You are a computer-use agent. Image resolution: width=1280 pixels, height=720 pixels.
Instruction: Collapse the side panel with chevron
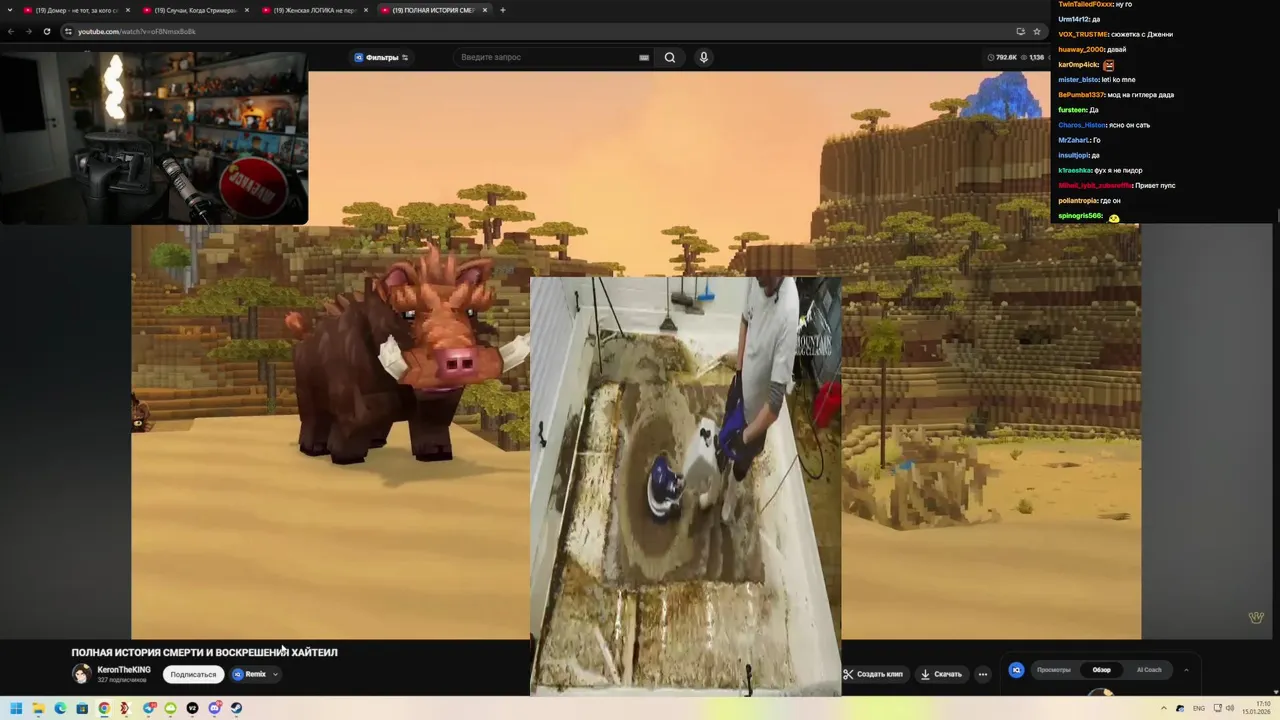pyautogui.click(x=1186, y=670)
